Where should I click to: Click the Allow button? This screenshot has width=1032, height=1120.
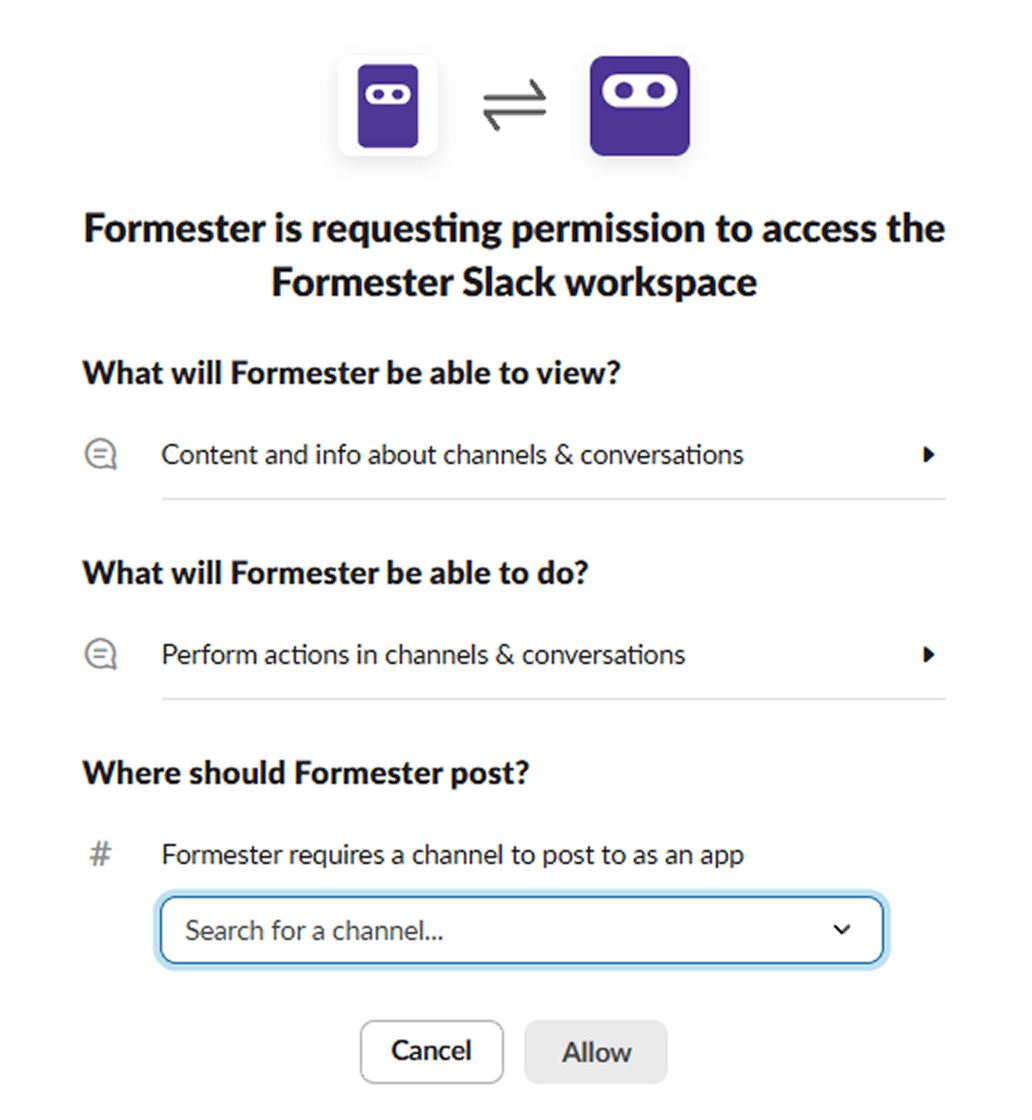pos(595,1052)
